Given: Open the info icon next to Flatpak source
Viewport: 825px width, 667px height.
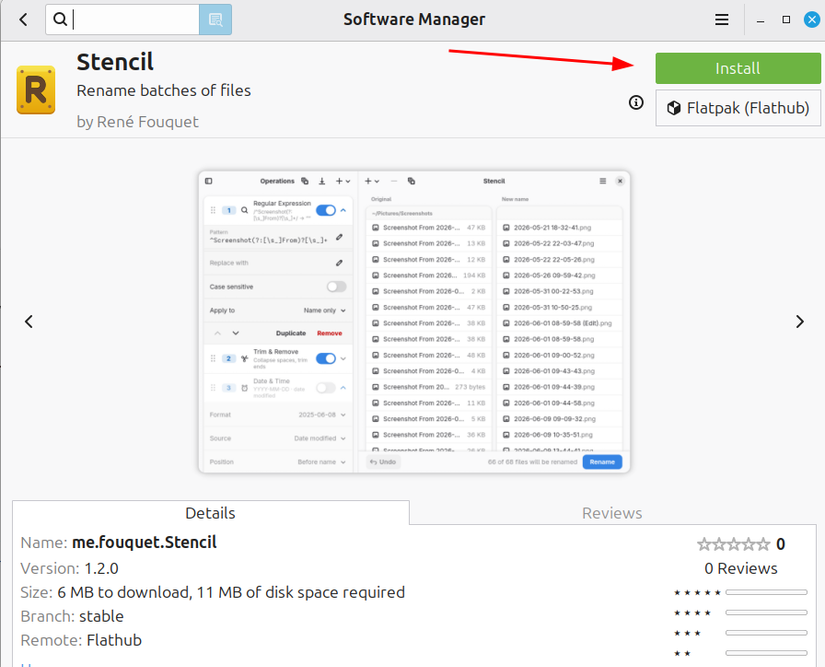Looking at the screenshot, I should point(636,103).
